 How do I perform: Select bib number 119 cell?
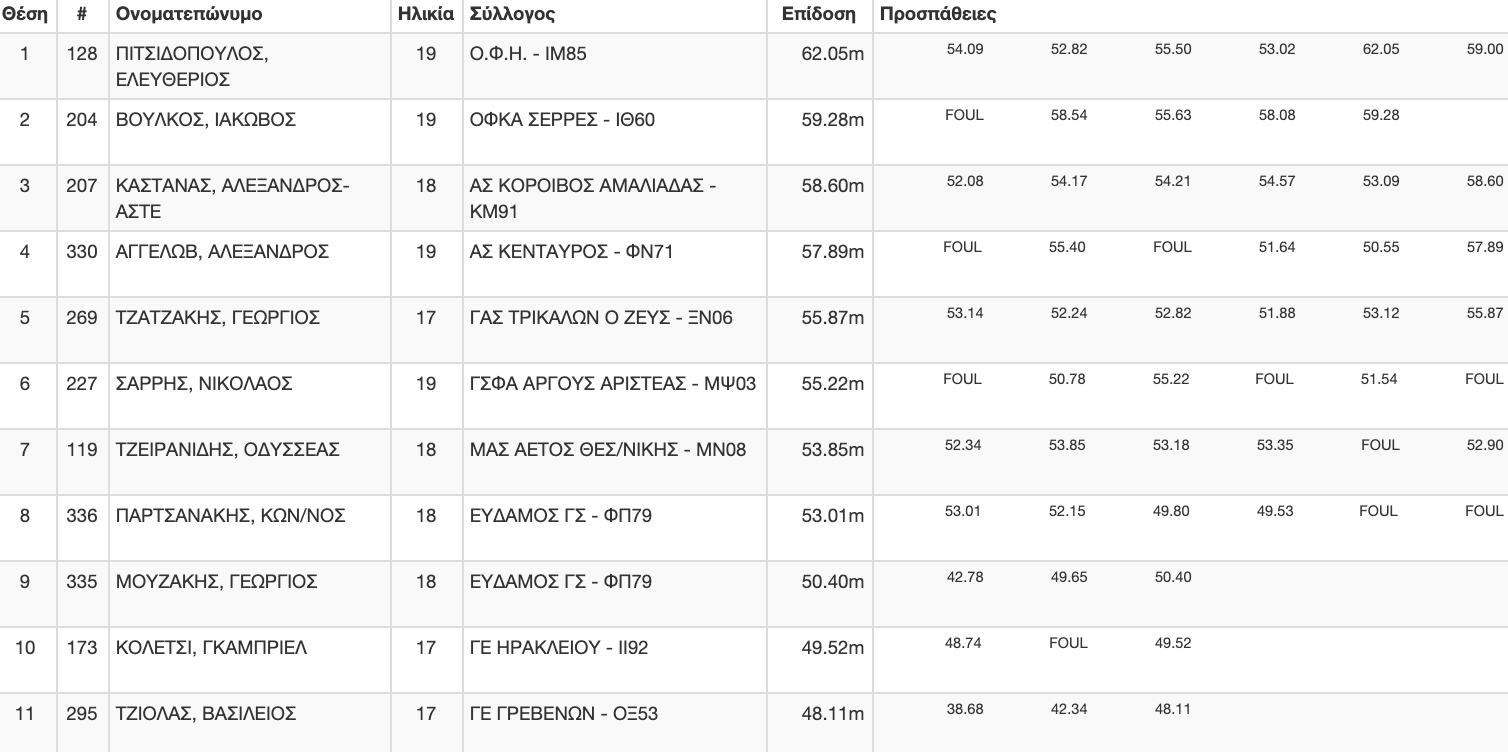click(81, 450)
